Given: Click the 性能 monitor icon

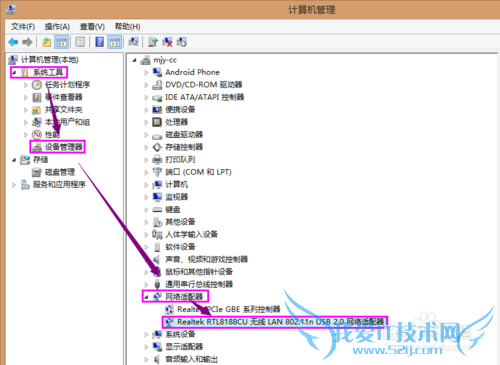Looking at the screenshot, I should click(37, 135).
